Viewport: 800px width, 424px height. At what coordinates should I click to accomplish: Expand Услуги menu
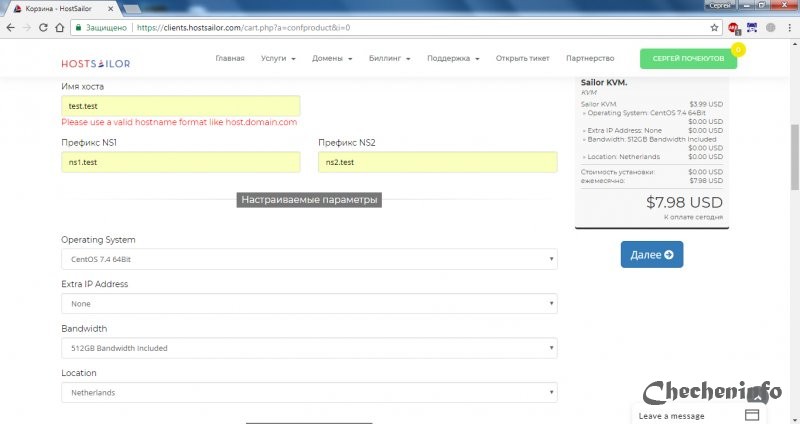278,58
